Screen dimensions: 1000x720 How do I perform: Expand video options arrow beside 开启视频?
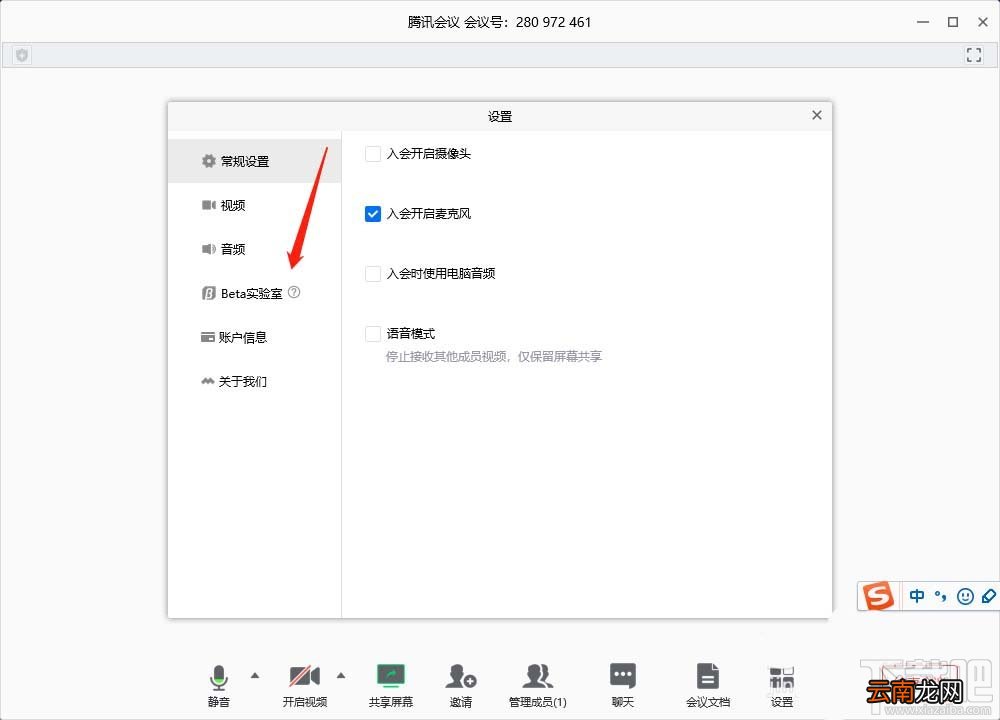(x=341, y=675)
